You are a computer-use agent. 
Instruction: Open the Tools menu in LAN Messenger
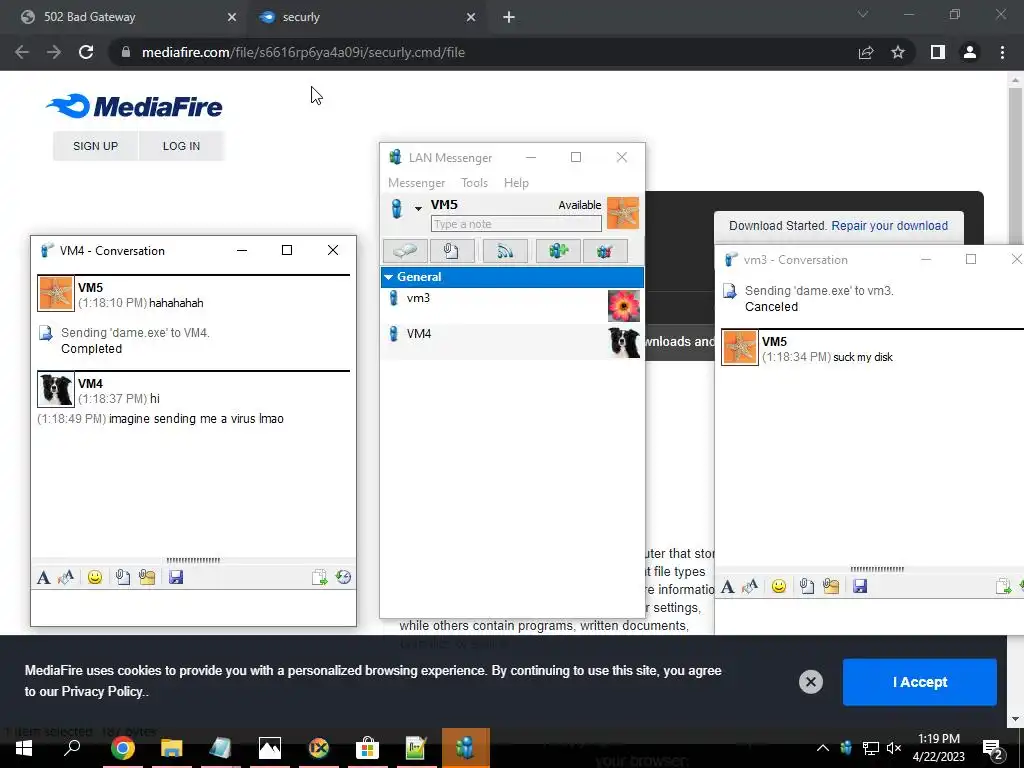474,183
